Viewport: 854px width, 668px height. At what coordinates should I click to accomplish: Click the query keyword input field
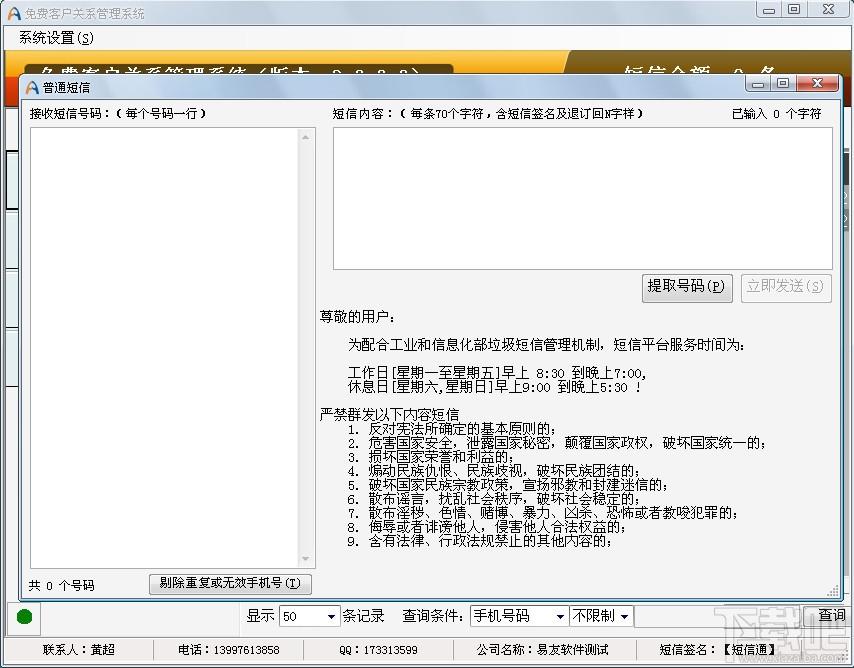(x=718, y=616)
